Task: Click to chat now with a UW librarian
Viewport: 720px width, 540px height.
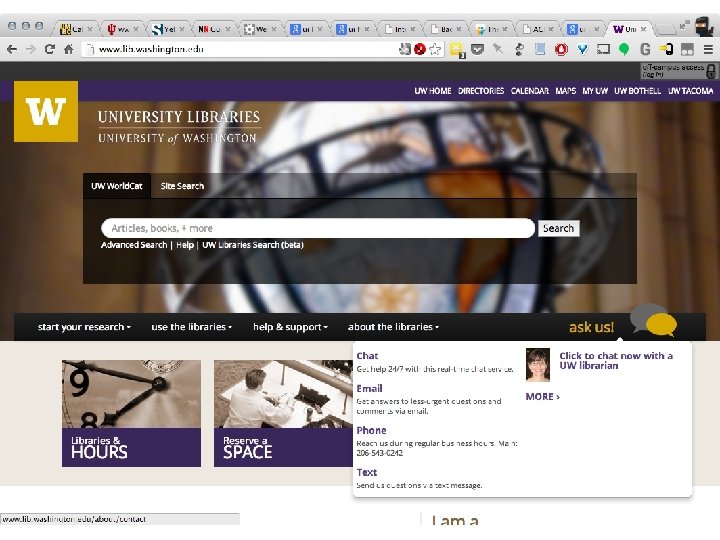Action: (616, 360)
